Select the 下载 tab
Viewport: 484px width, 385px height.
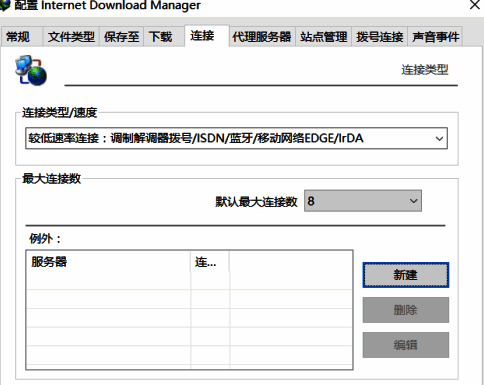(163, 36)
